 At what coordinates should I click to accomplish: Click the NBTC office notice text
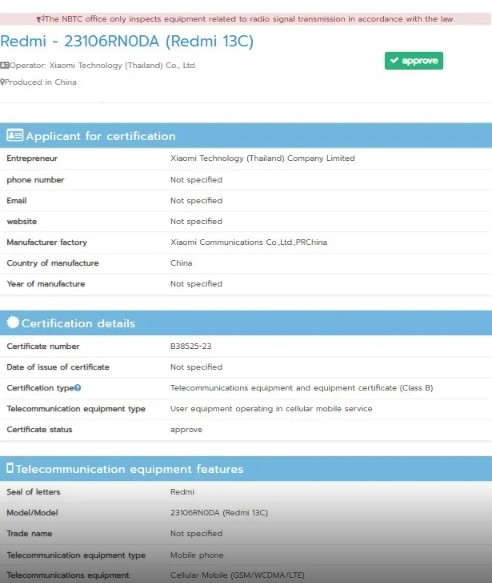tap(249, 19)
